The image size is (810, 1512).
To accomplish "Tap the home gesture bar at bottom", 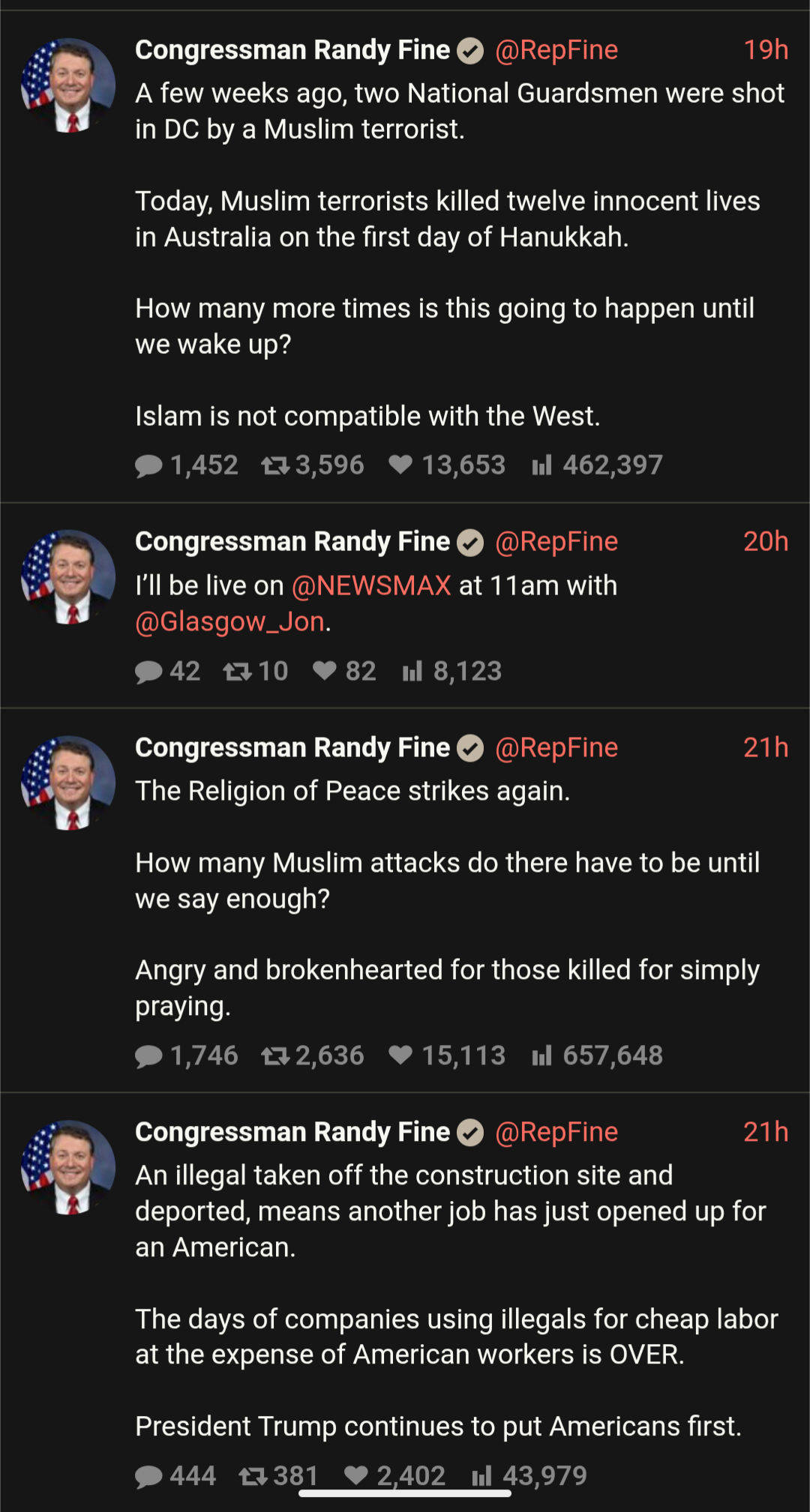I will (405, 1493).
